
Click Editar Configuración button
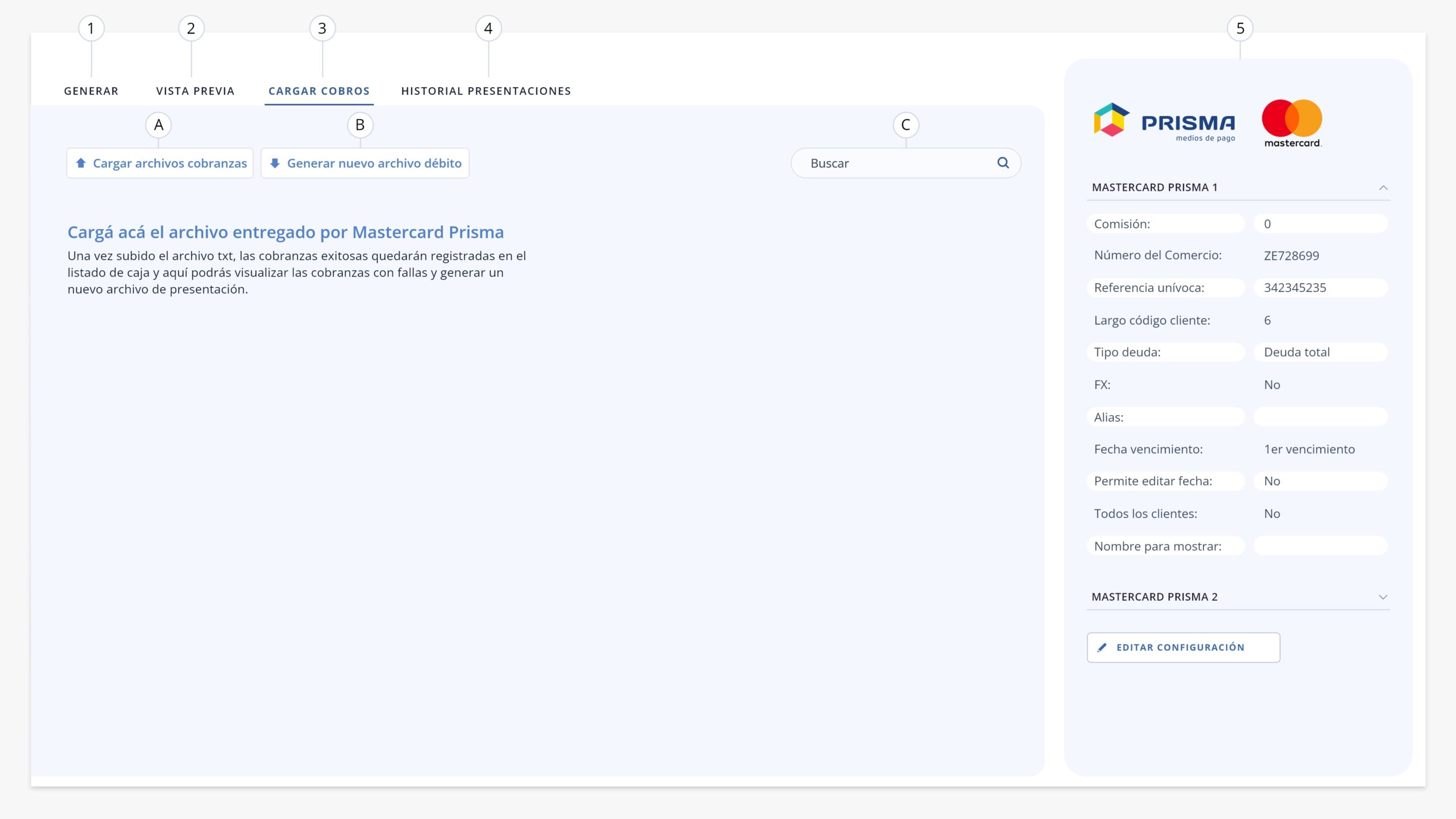click(1184, 647)
